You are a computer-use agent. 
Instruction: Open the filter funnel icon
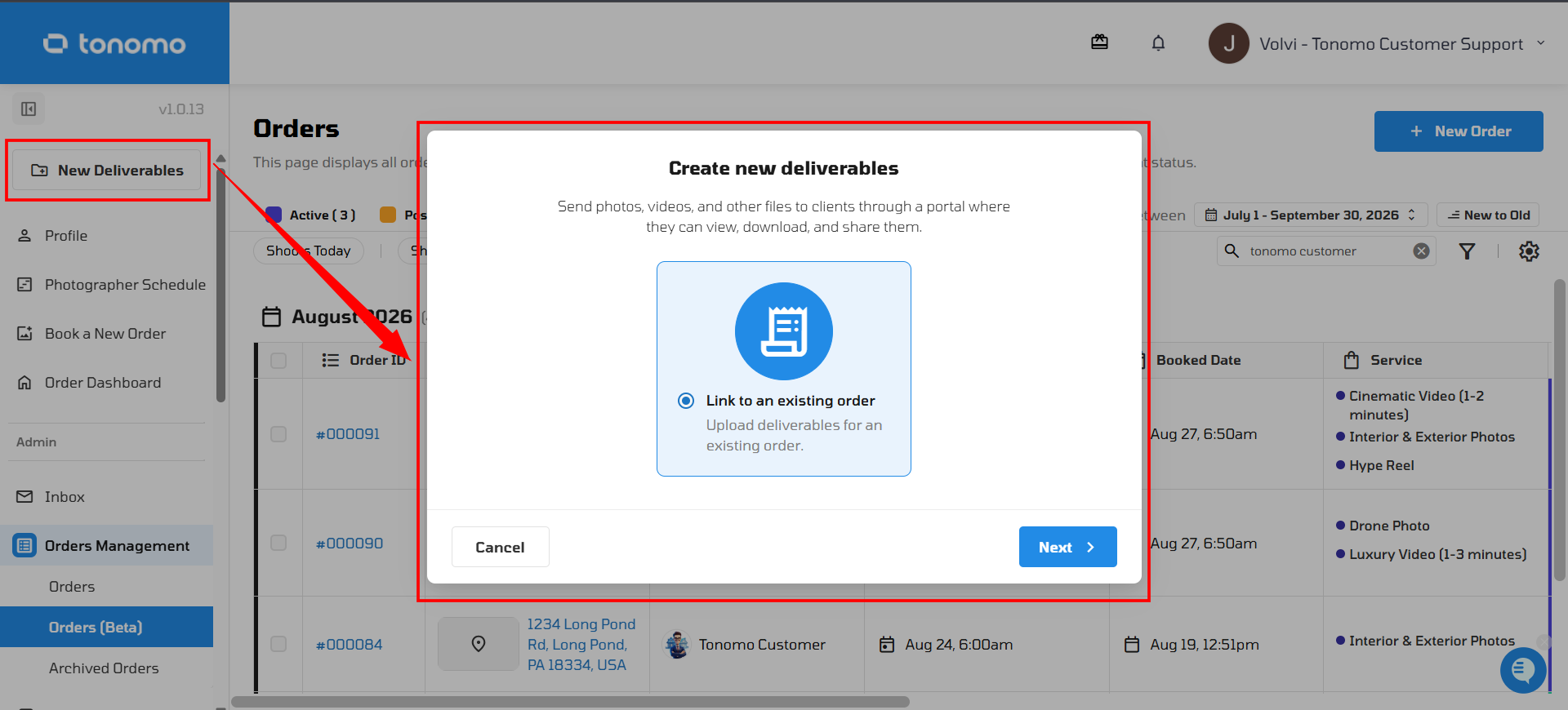[1467, 251]
